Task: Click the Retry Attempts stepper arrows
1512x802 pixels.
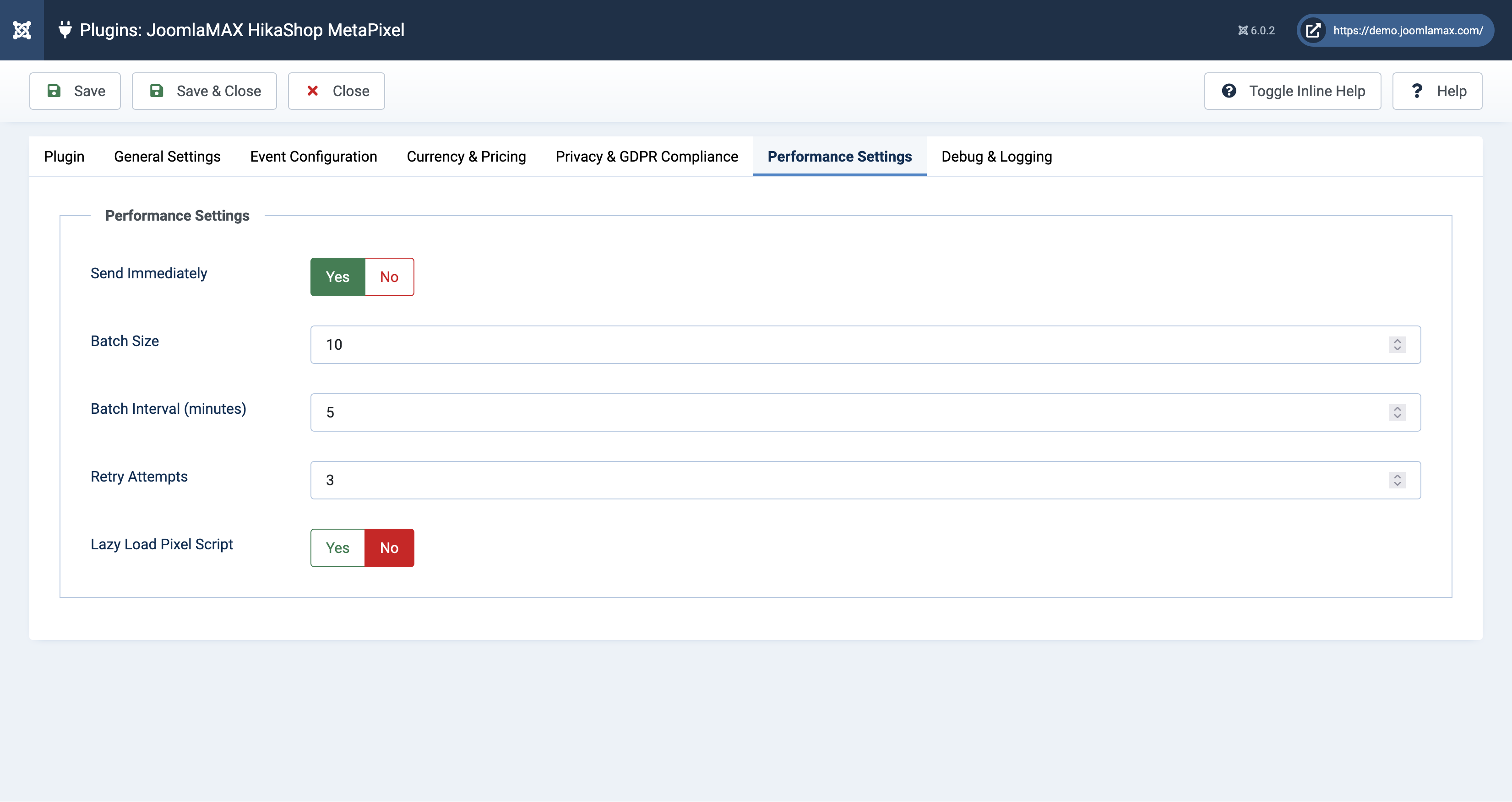Action: (x=1397, y=480)
